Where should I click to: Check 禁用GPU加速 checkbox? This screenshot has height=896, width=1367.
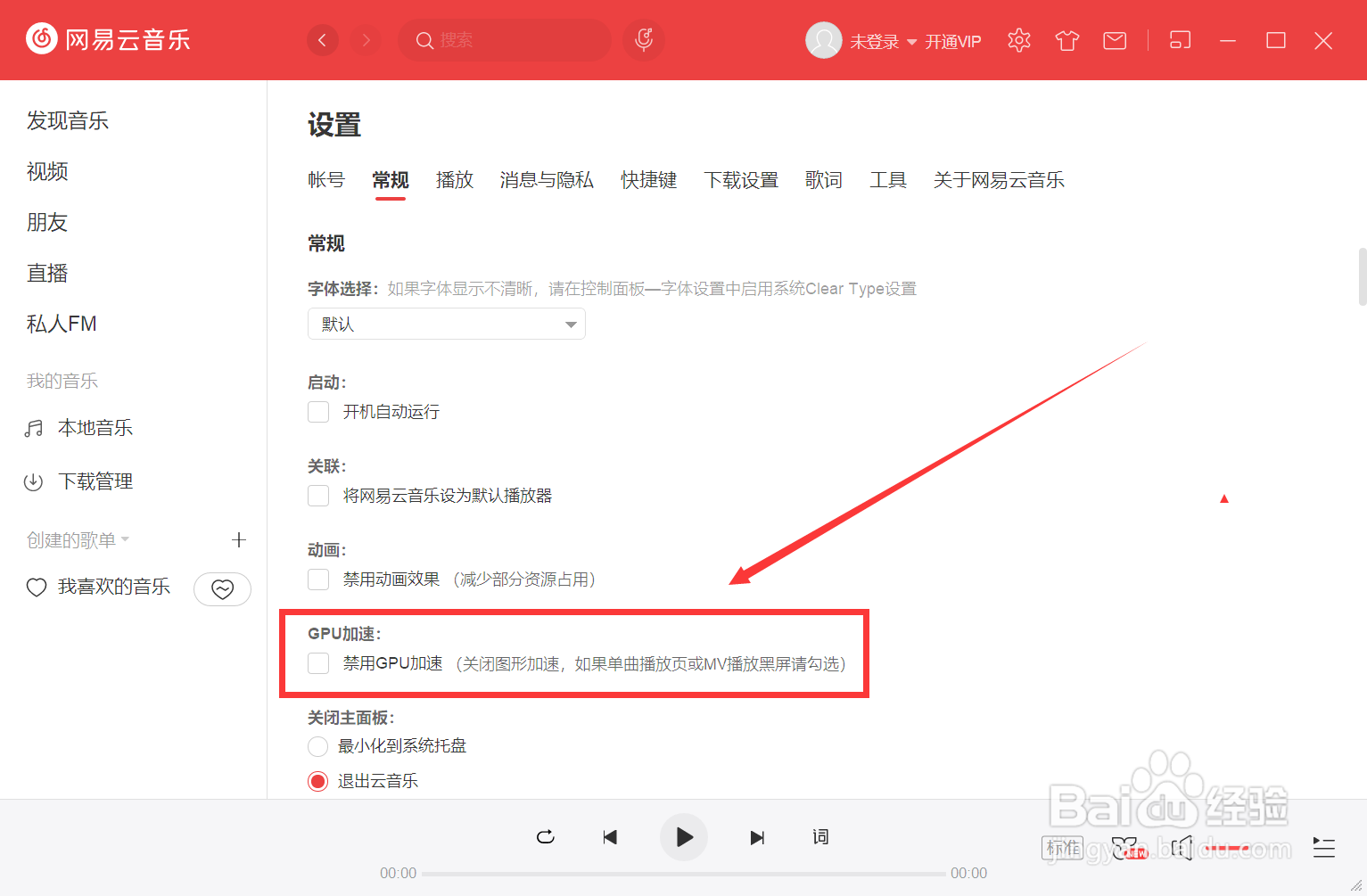(x=318, y=663)
